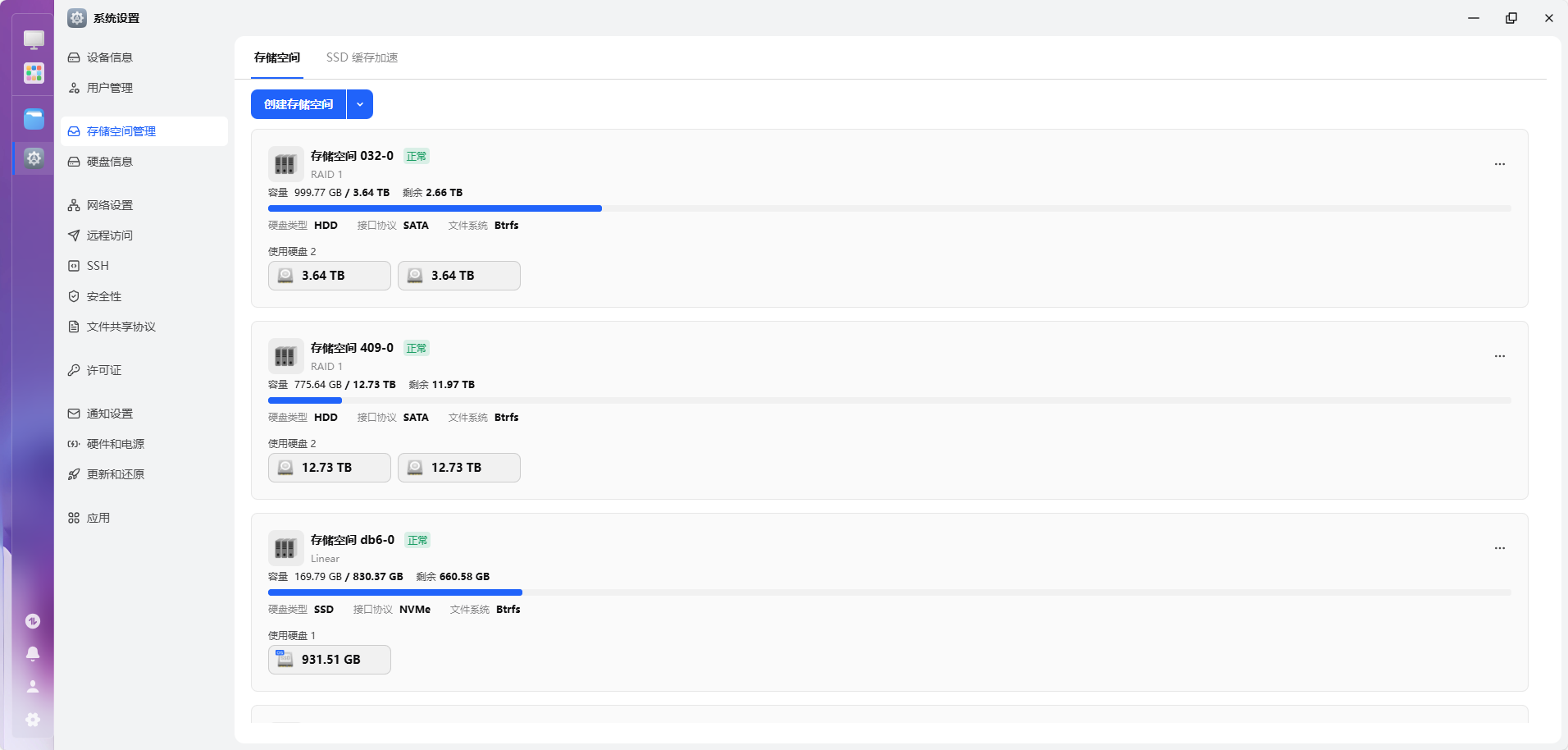Open the task monitor icon above bell

33,621
